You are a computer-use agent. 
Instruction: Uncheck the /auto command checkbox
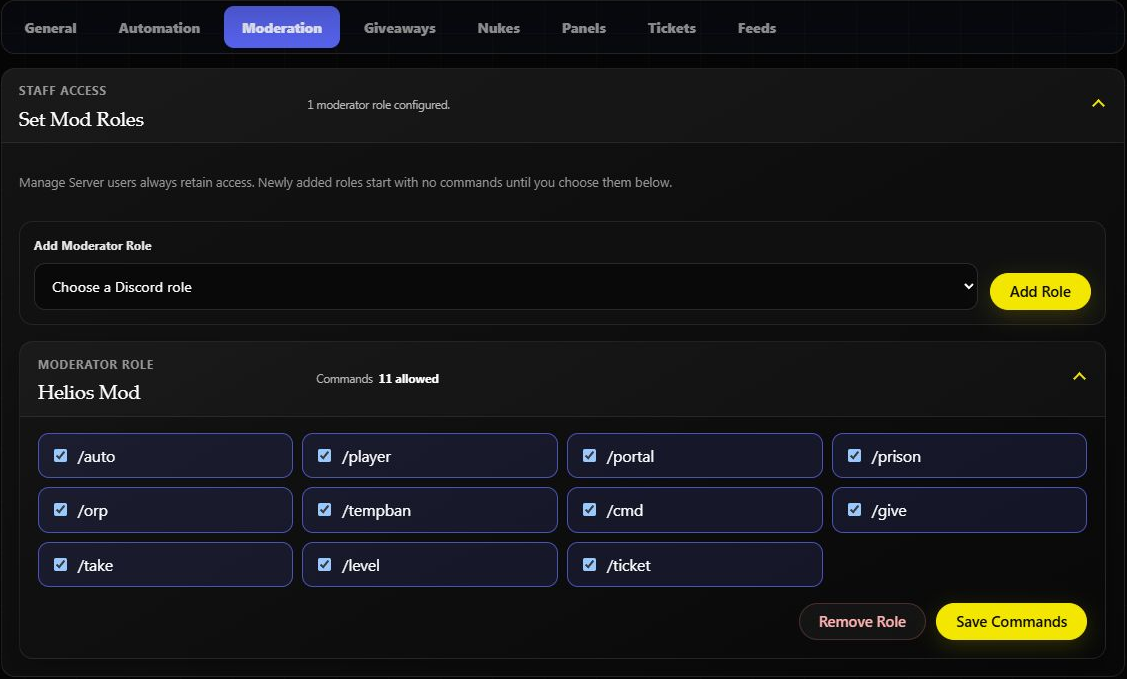click(60, 456)
